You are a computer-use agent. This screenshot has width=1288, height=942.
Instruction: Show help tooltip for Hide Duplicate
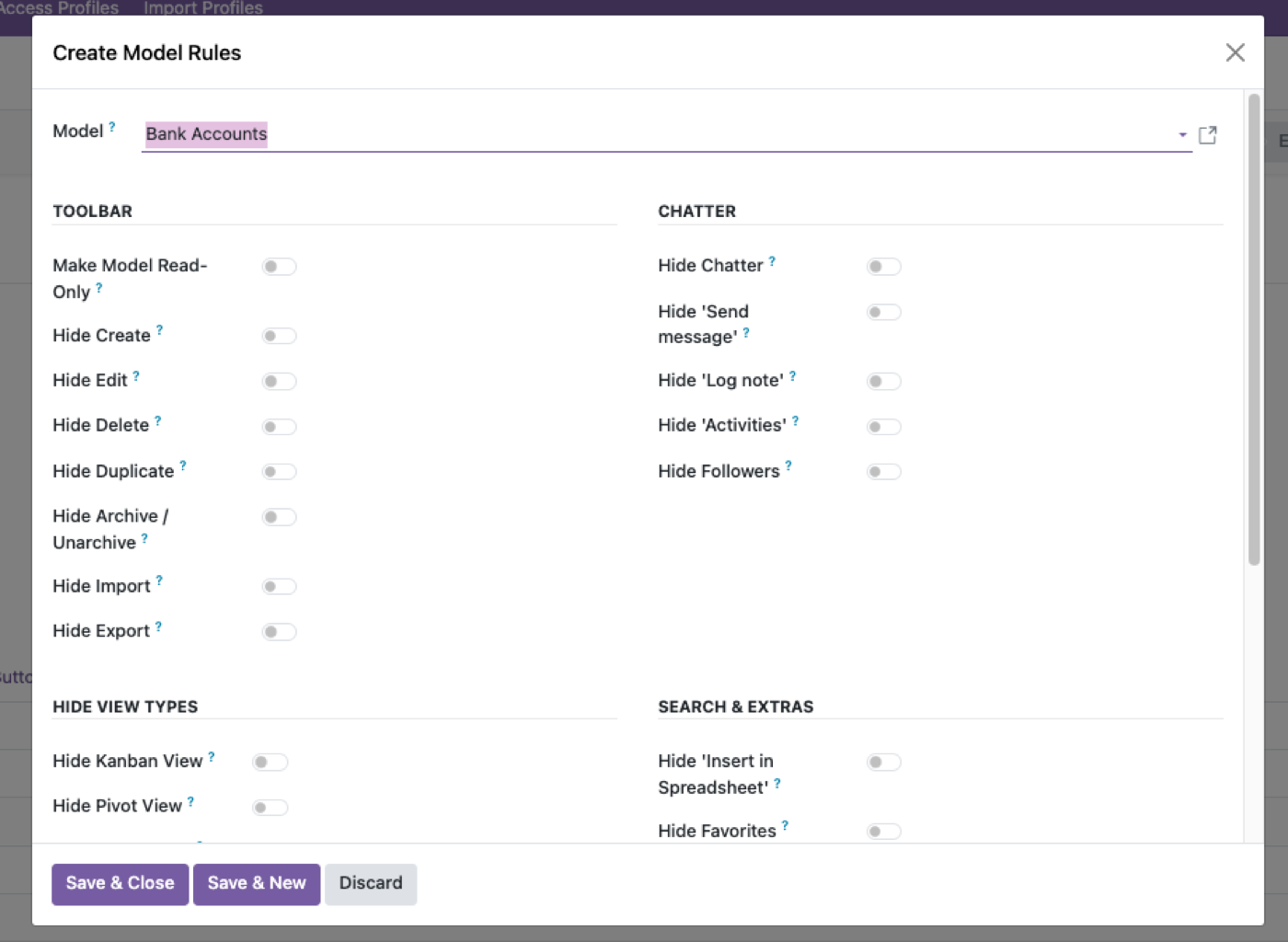click(x=183, y=465)
